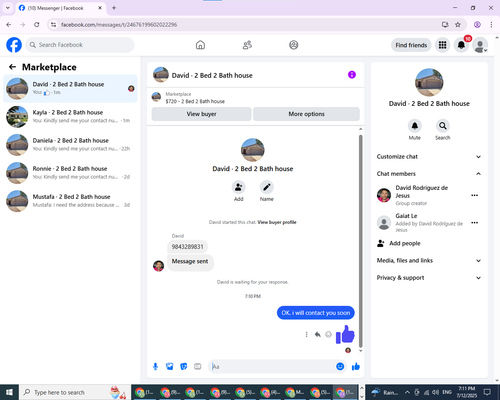Image resolution: width=500 pixels, height=400 pixels.
Task: Open conversation information purple icon
Action: coord(352,75)
